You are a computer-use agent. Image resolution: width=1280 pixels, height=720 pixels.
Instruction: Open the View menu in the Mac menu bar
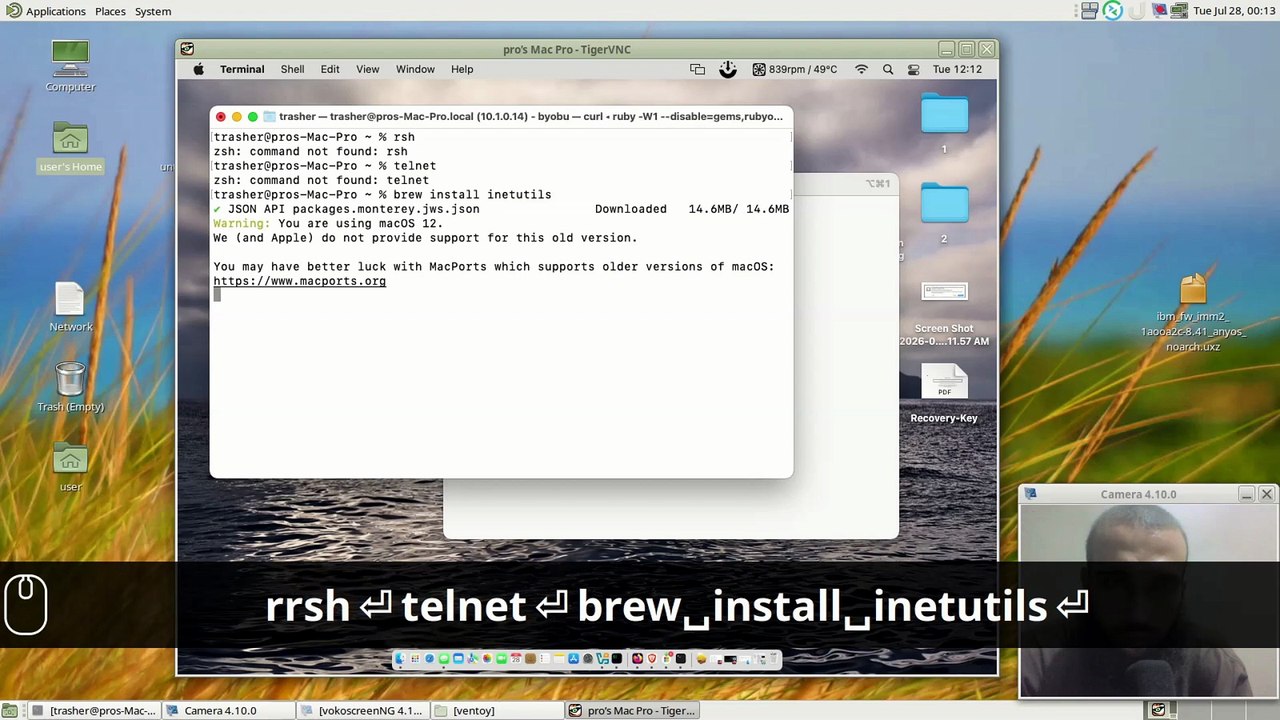[367, 69]
